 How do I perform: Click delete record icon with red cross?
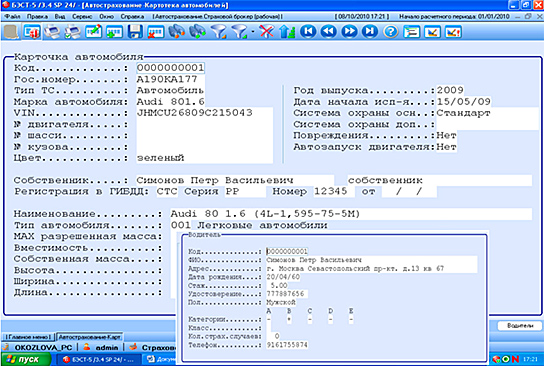click(155, 32)
